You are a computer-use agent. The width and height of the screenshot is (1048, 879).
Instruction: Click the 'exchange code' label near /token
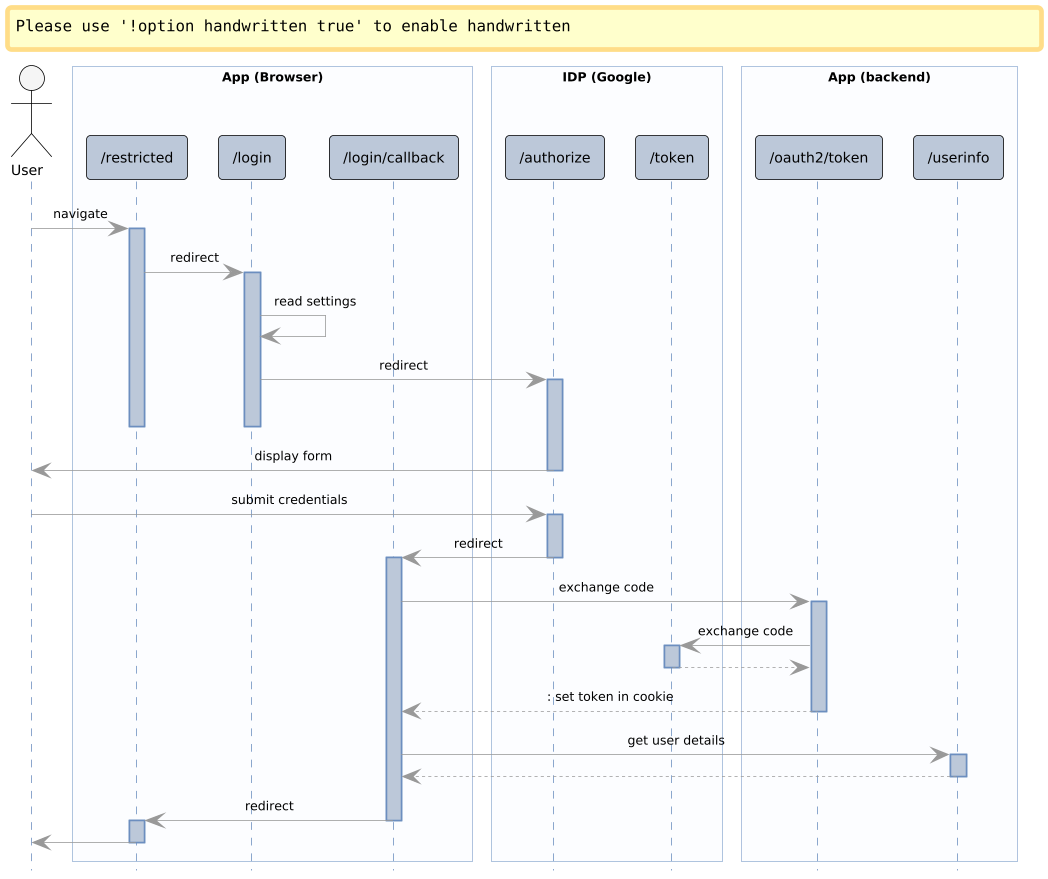pos(745,631)
